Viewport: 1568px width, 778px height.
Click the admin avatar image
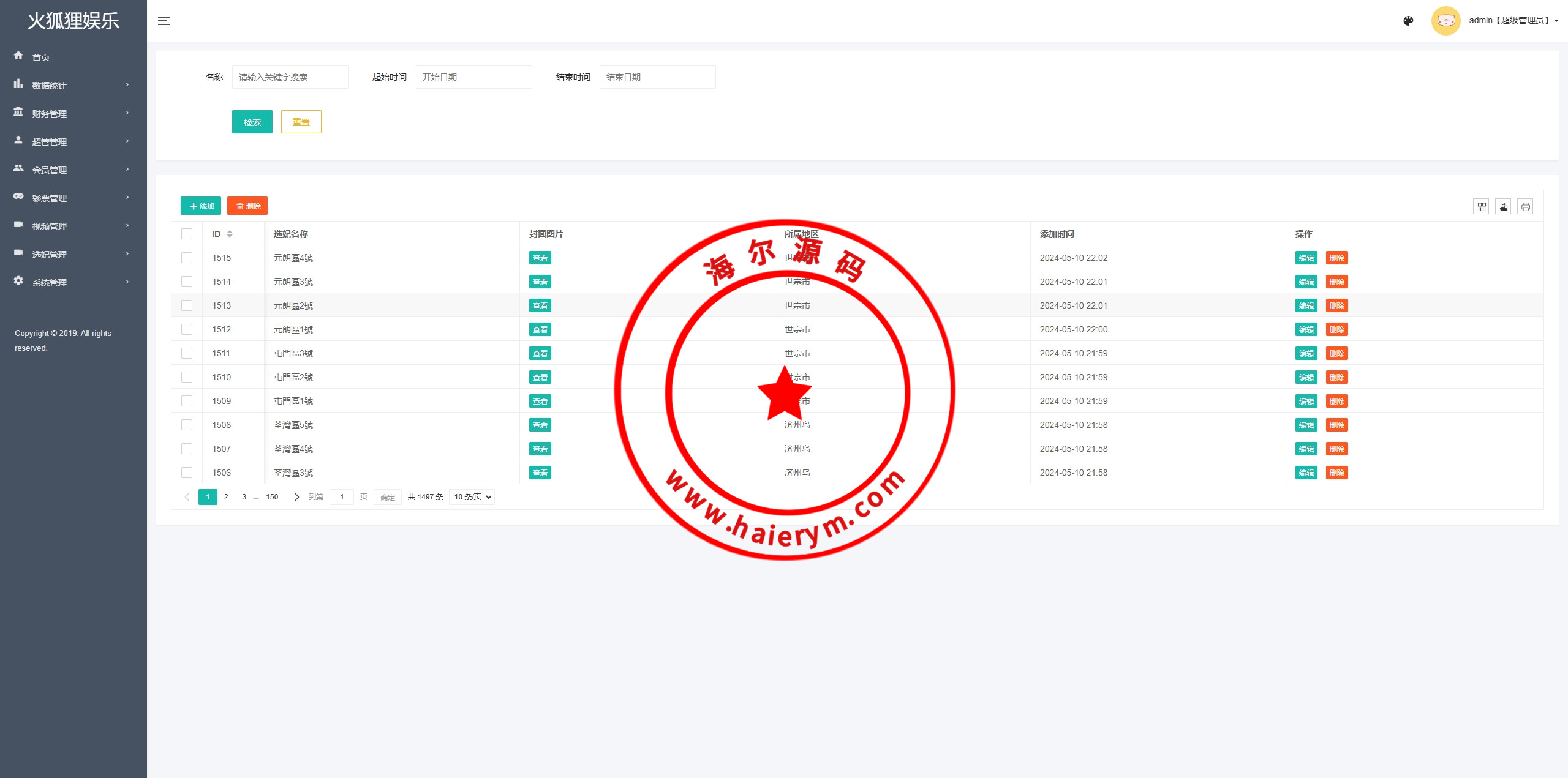pos(1445,21)
